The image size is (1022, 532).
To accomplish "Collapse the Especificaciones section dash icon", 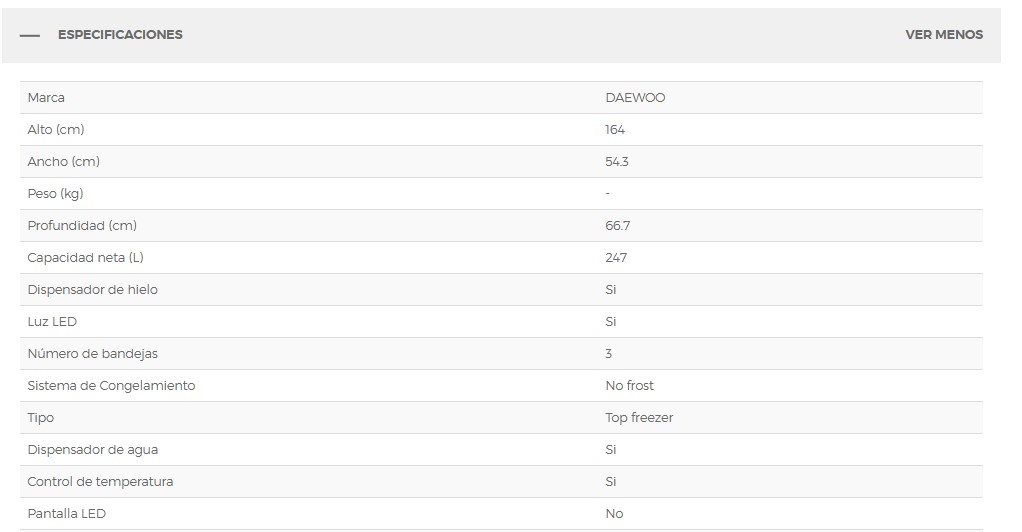I will tap(30, 35).
